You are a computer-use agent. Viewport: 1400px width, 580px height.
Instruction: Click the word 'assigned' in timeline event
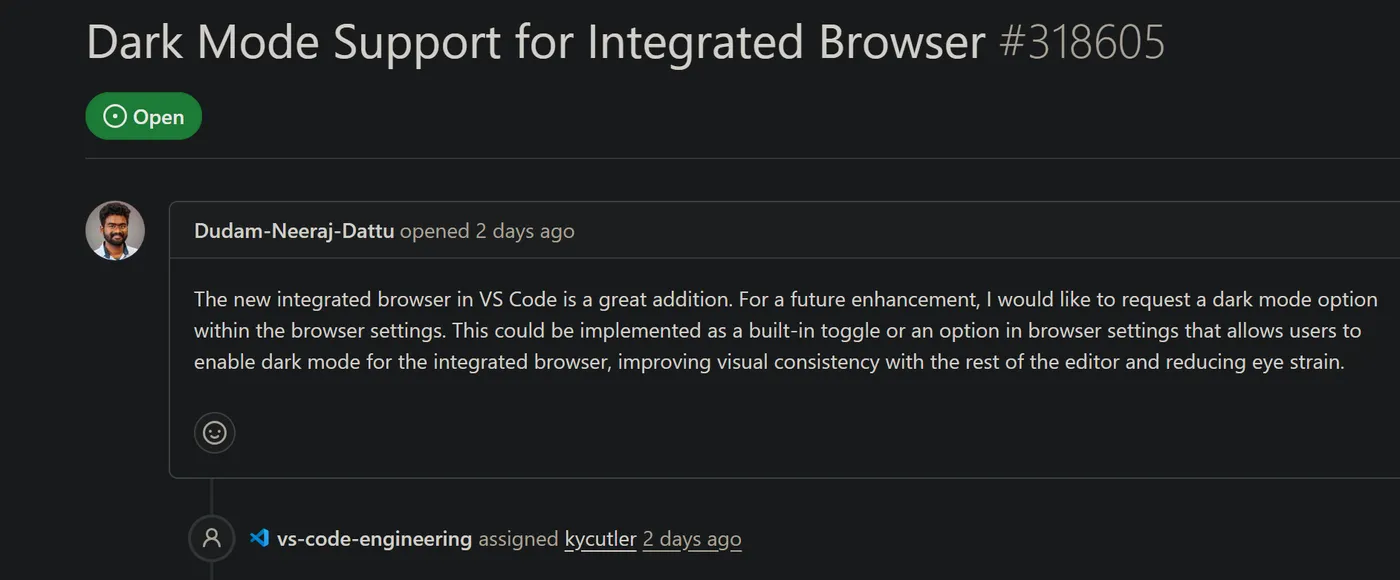518,539
